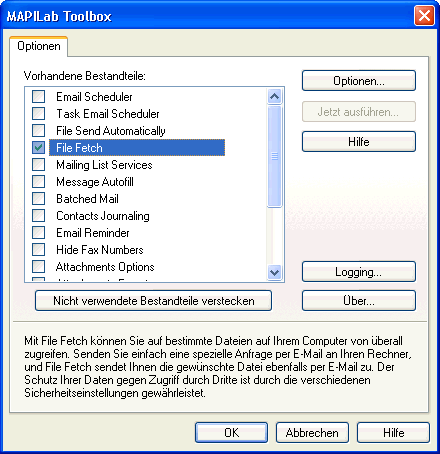Select the Optionen tab
Image resolution: width=440 pixels, height=454 pixels.
[x=39, y=46]
